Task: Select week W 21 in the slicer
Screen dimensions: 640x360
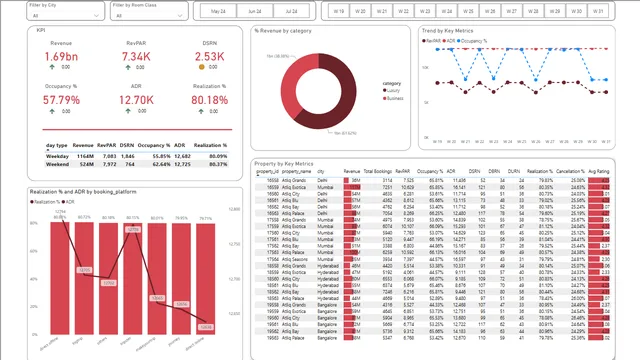Action: [x=382, y=11]
